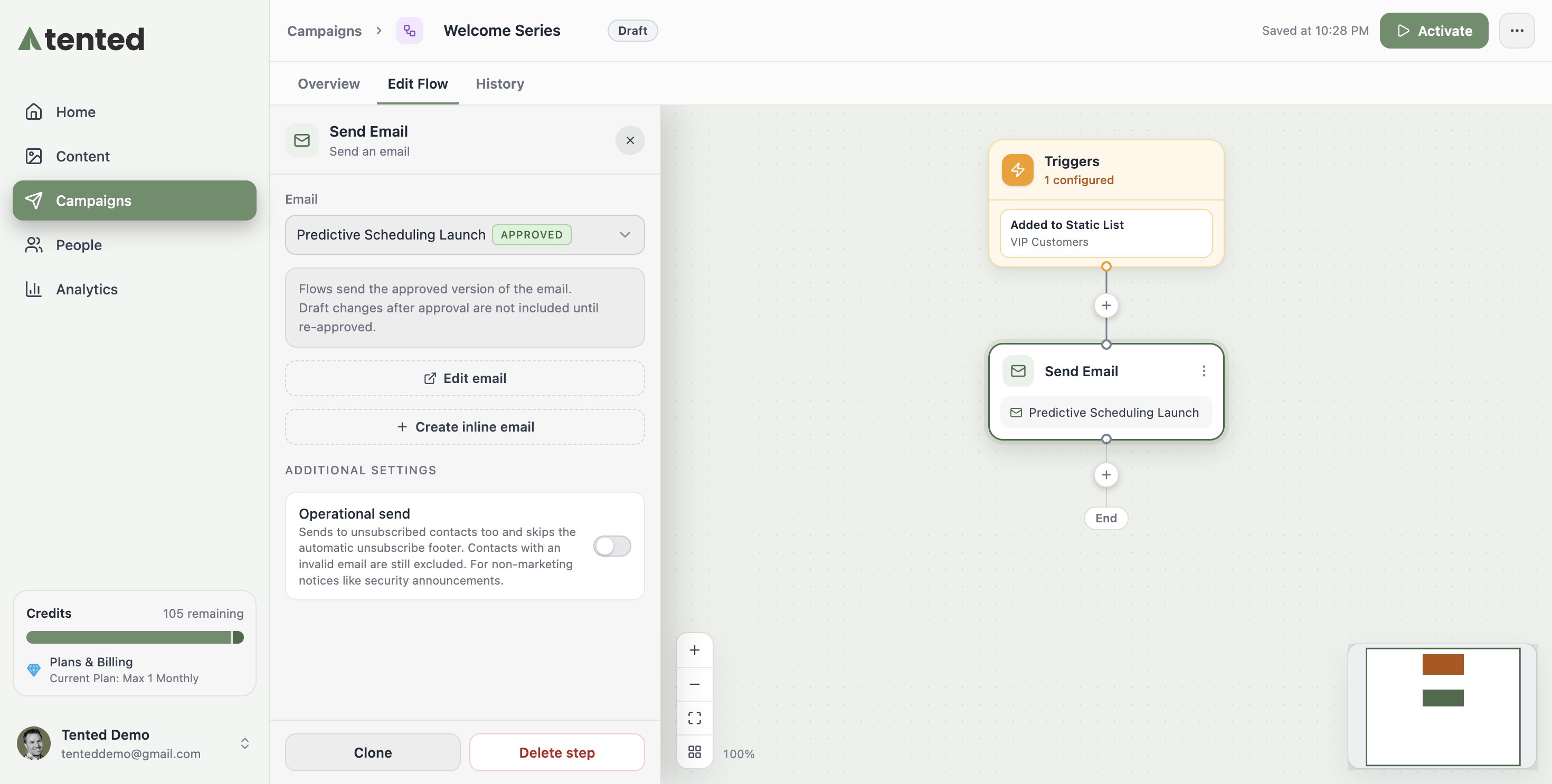Viewport: 1552px width, 784px height.
Task: Open the History tab
Action: (x=499, y=83)
